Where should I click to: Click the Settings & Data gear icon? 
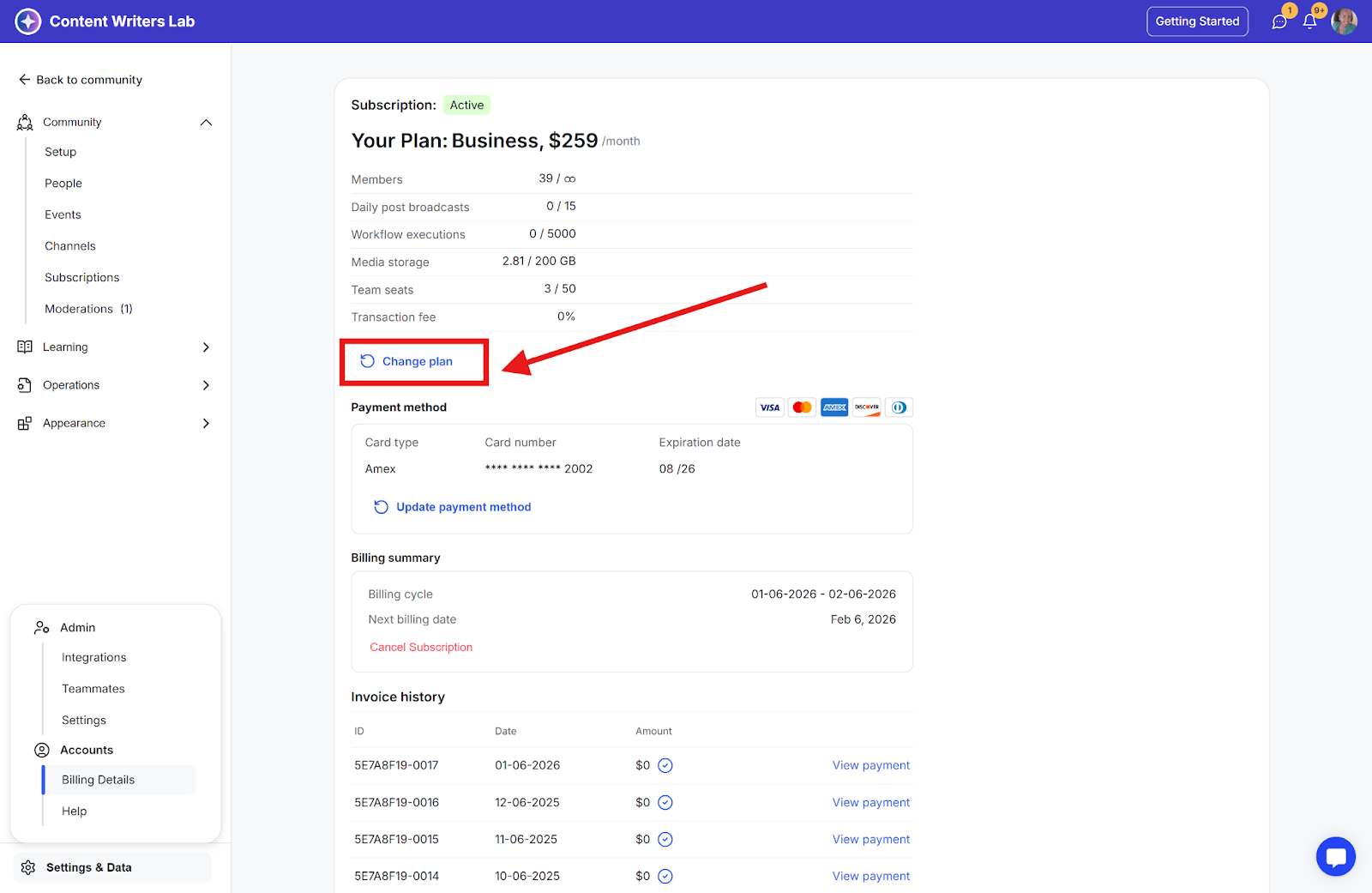[x=28, y=867]
